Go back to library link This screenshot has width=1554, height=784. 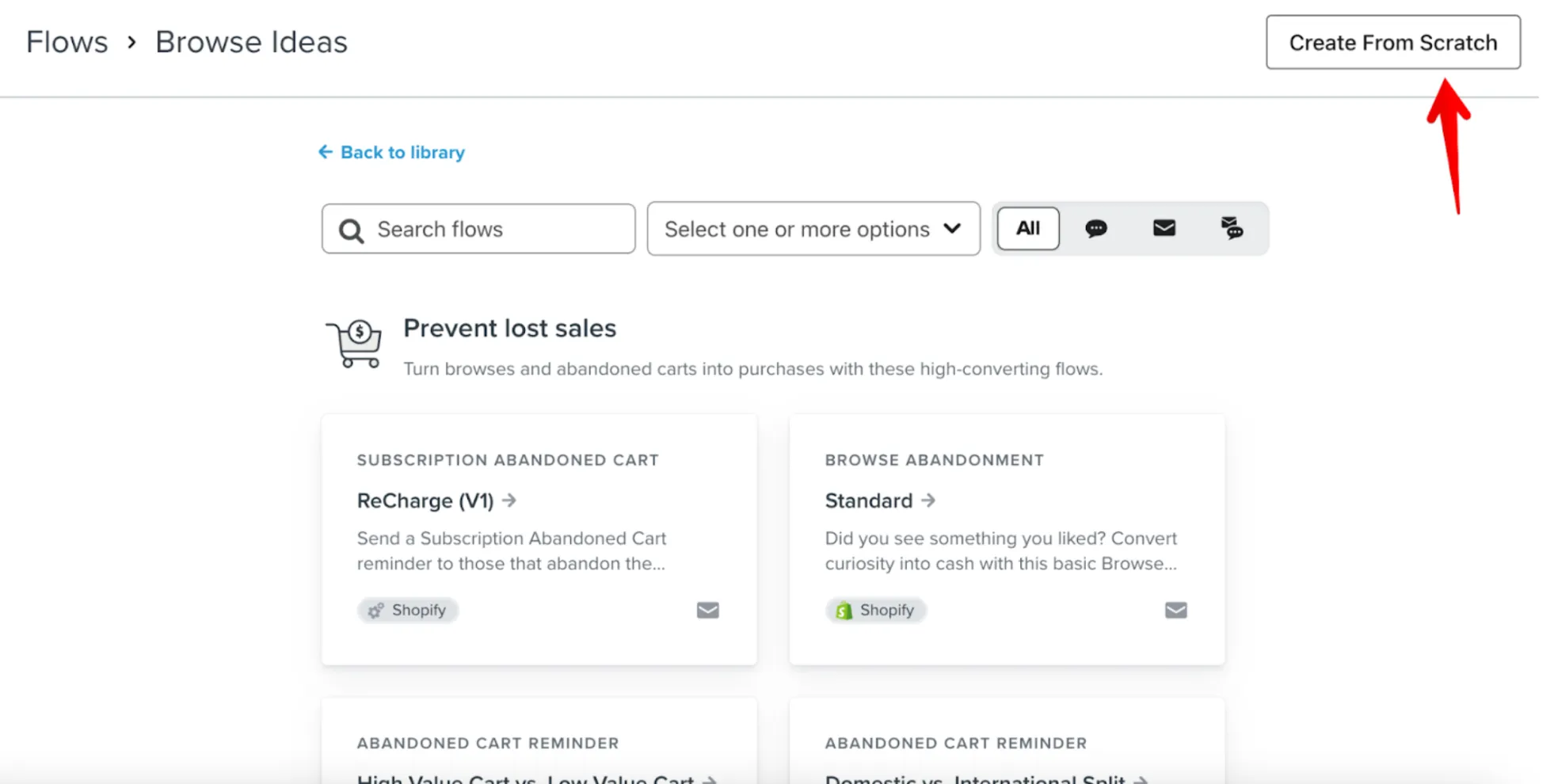(391, 152)
